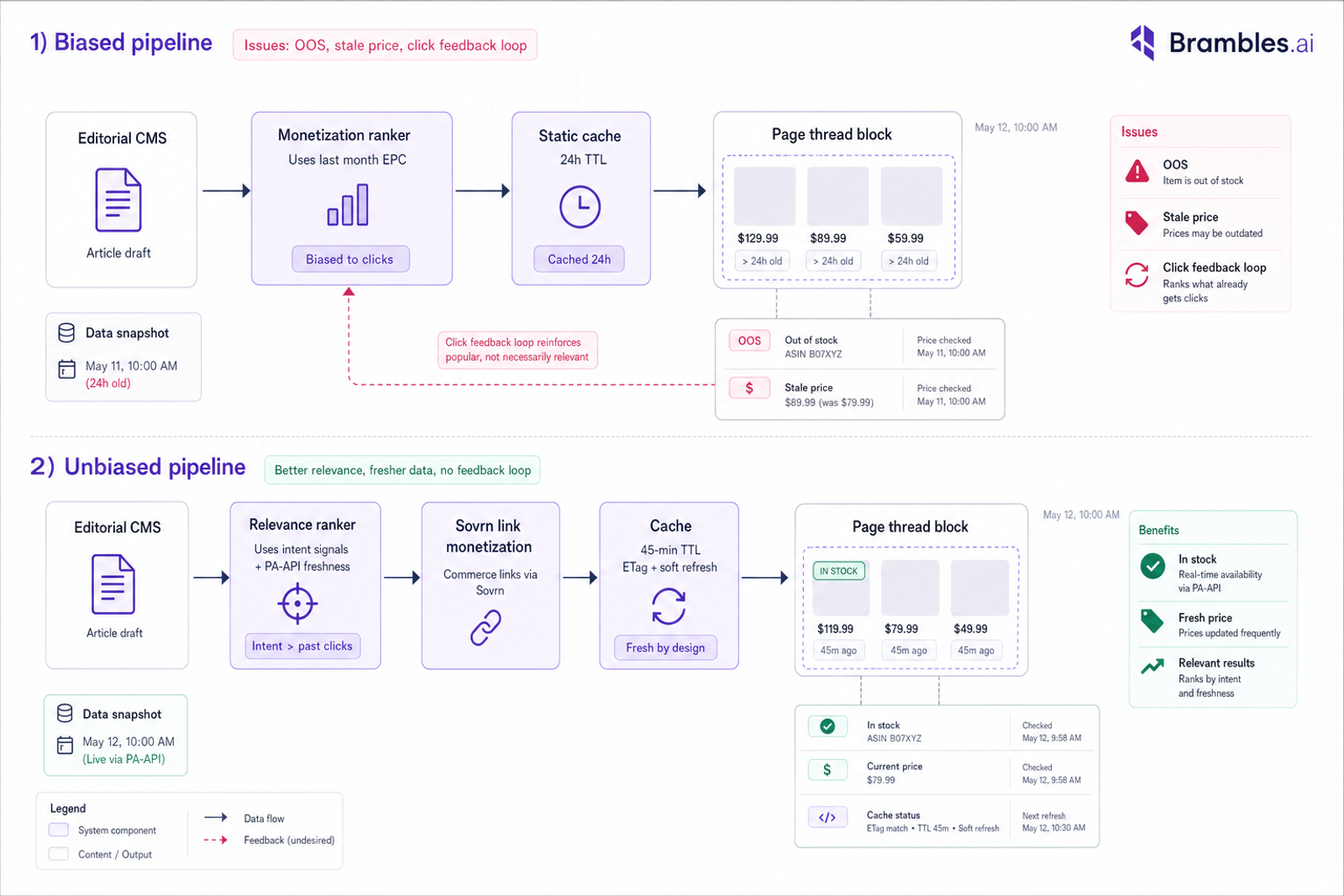Click the crosshair icon in Relevance ranker
Screen dimensions: 1344x896
tap(297, 603)
